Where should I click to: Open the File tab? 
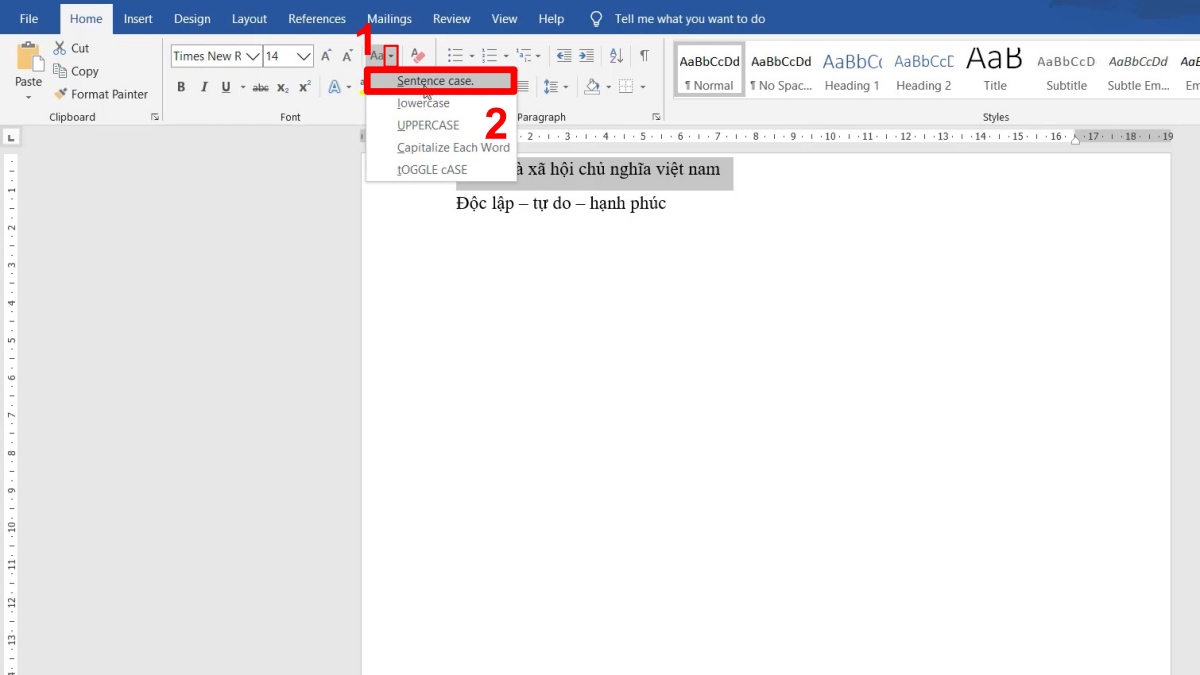29,19
